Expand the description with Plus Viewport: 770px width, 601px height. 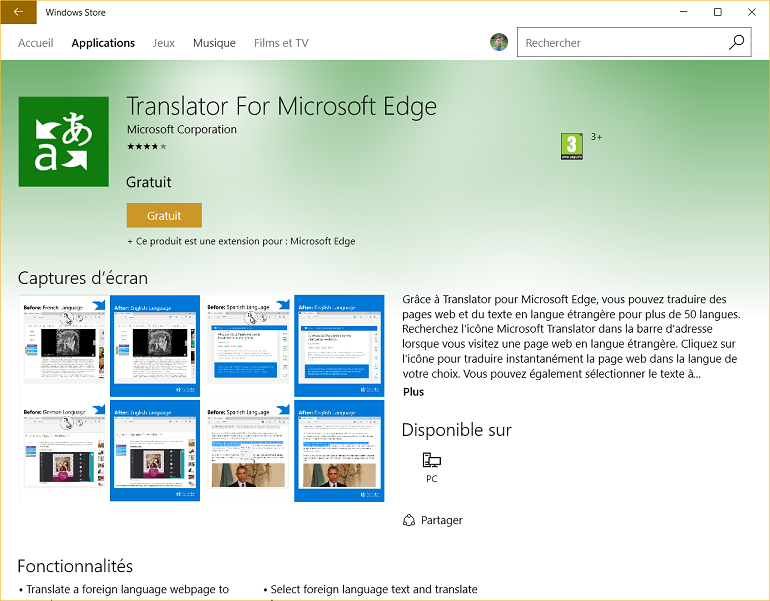pos(413,392)
